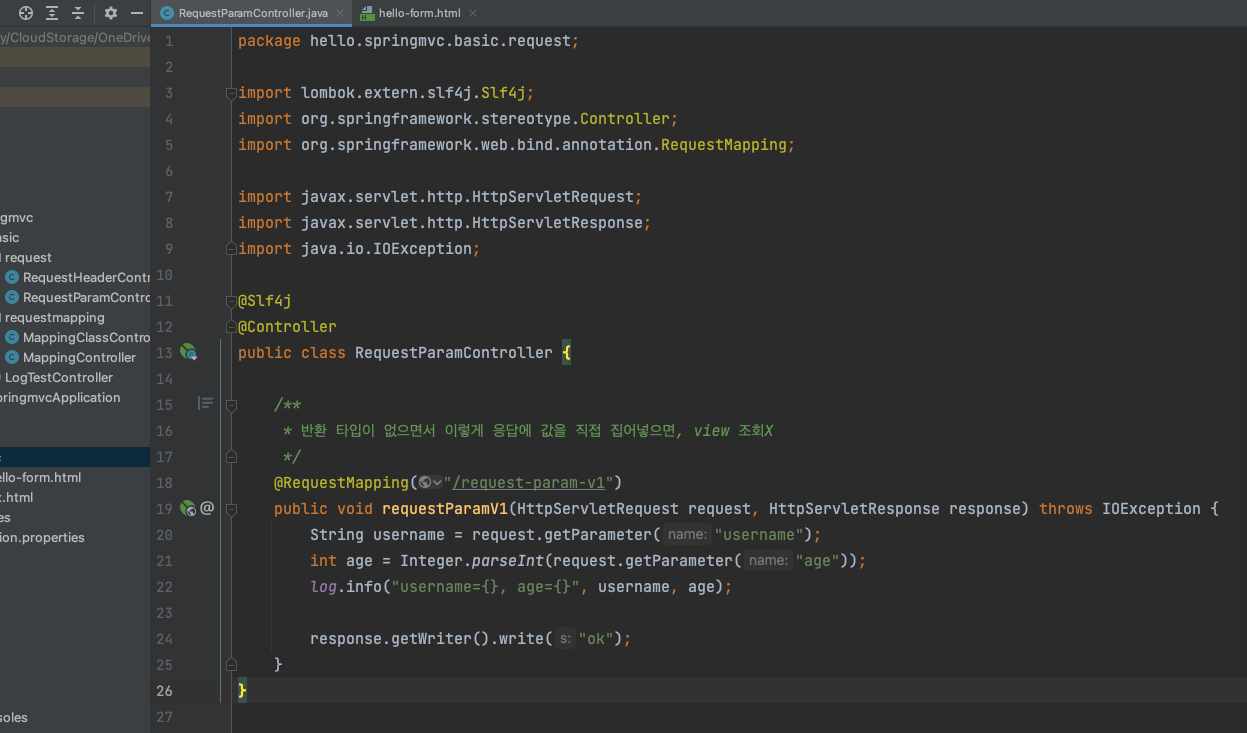Hide the project tool window with minus icon
The image size is (1247, 733).
[x=137, y=13]
